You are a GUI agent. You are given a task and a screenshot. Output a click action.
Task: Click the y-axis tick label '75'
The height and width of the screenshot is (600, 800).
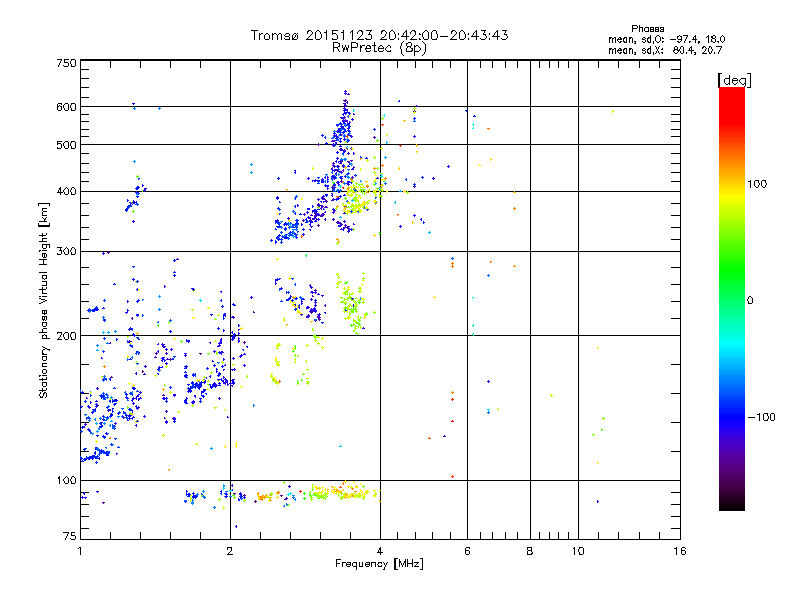tap(70, 536)
